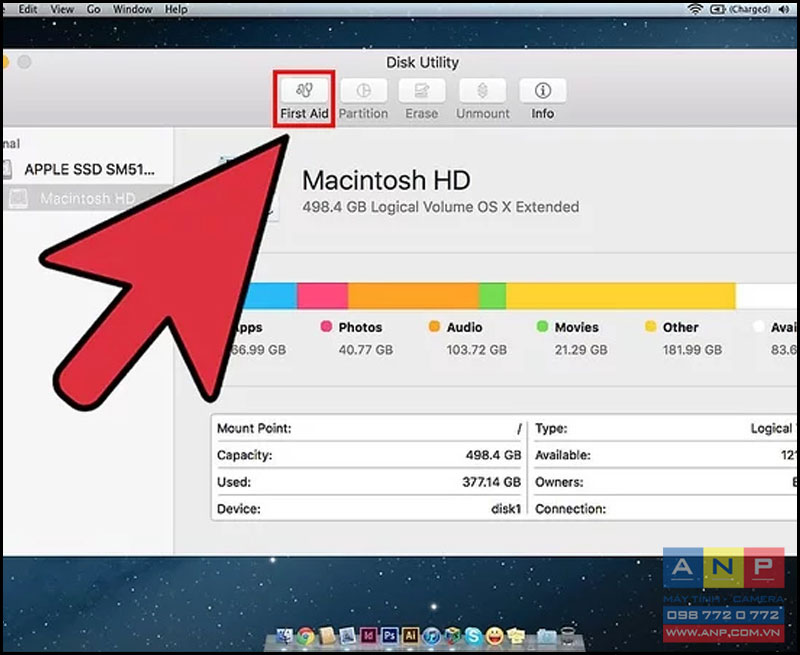
Task: Launch Google Chrome from the dock
Action: (306, 636)
